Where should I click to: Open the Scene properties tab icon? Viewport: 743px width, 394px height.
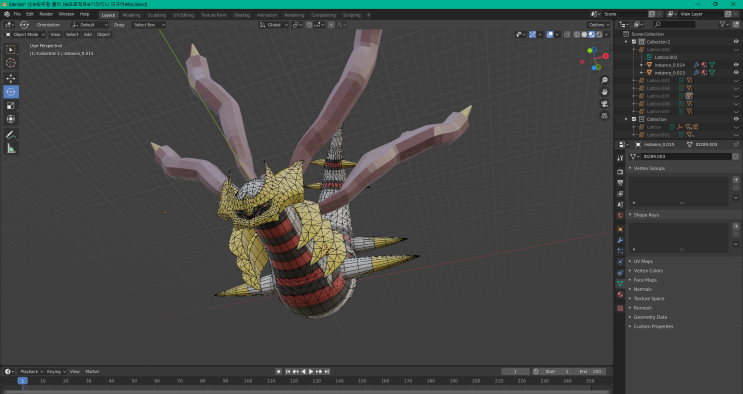point(620,204)
